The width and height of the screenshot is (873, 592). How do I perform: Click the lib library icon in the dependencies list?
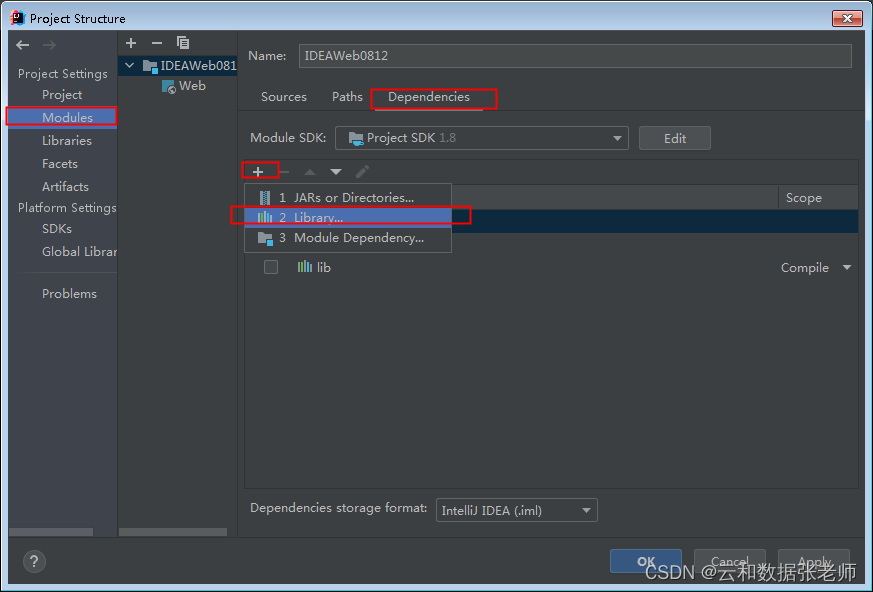(305, 267)
